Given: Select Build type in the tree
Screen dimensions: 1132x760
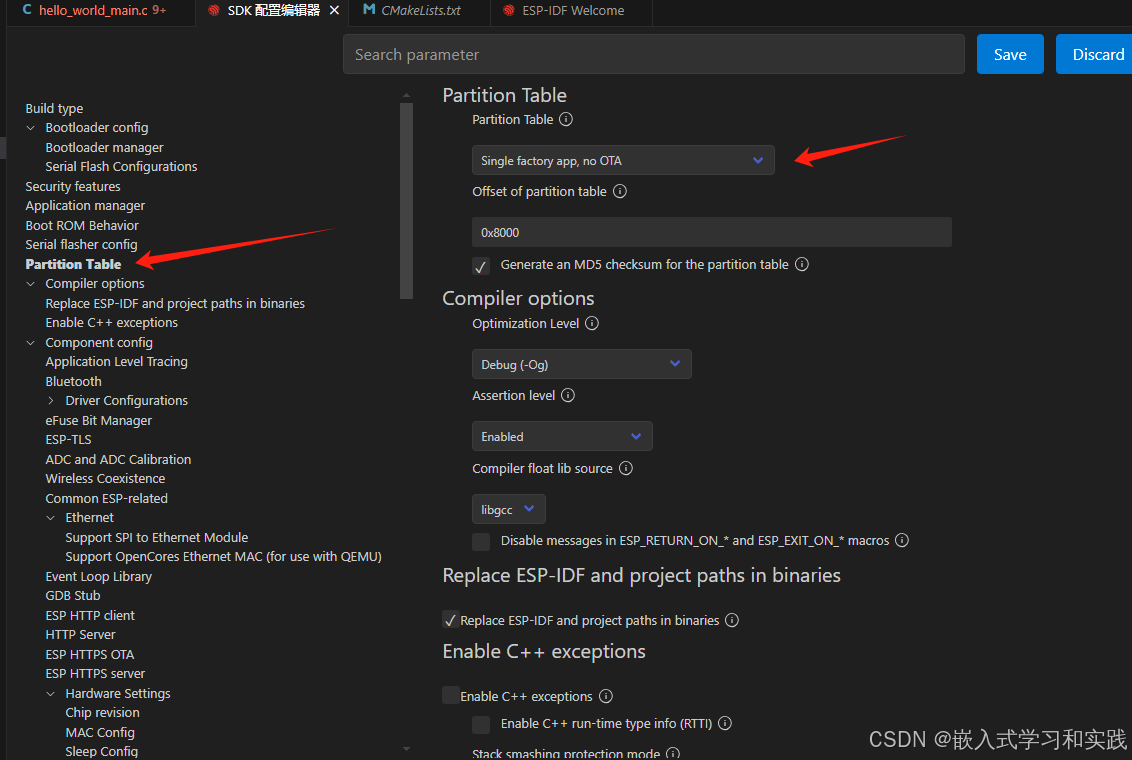Looking at the screenshot, I should [54, 108].
